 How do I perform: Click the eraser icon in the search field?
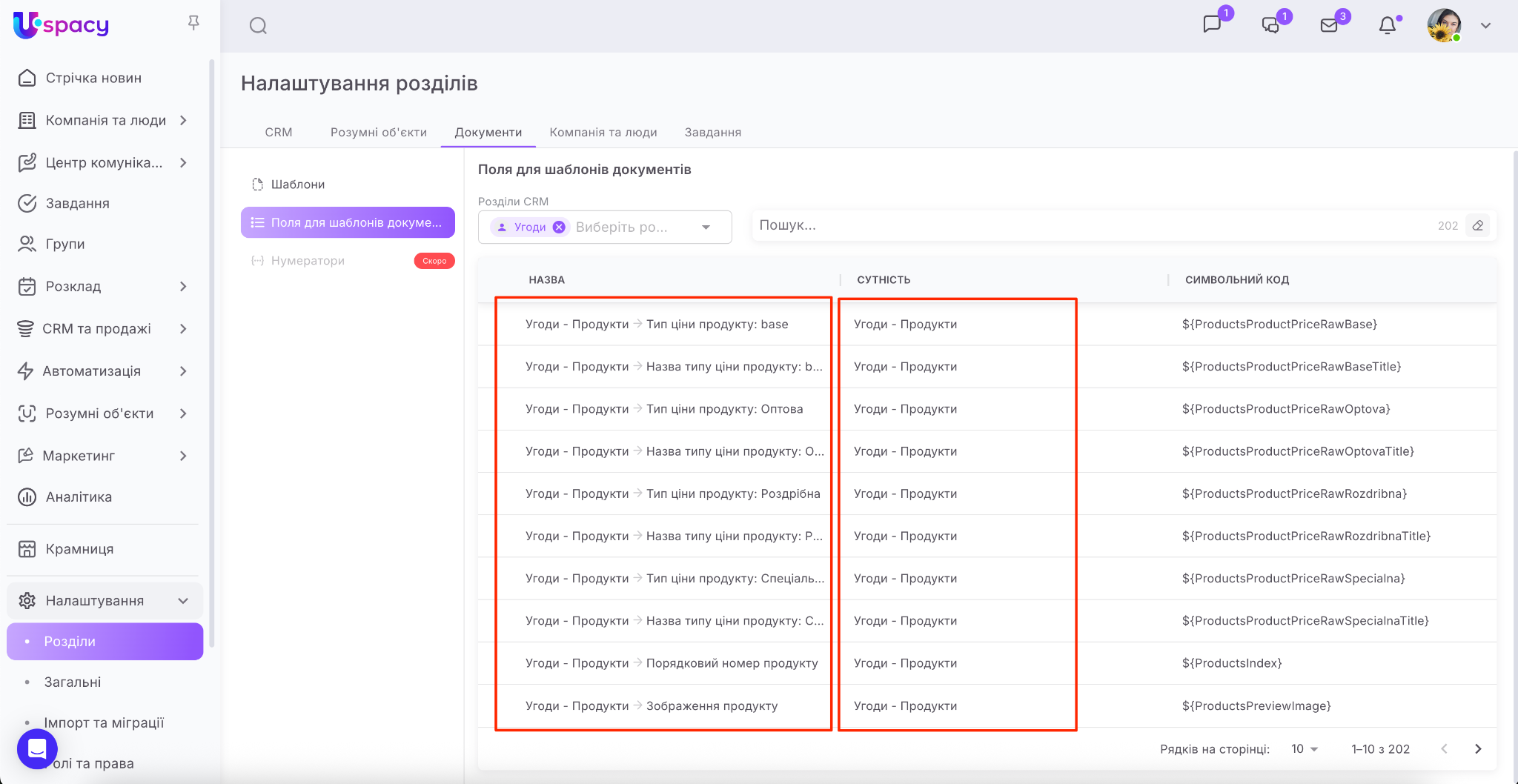(x=1478, y=225)
